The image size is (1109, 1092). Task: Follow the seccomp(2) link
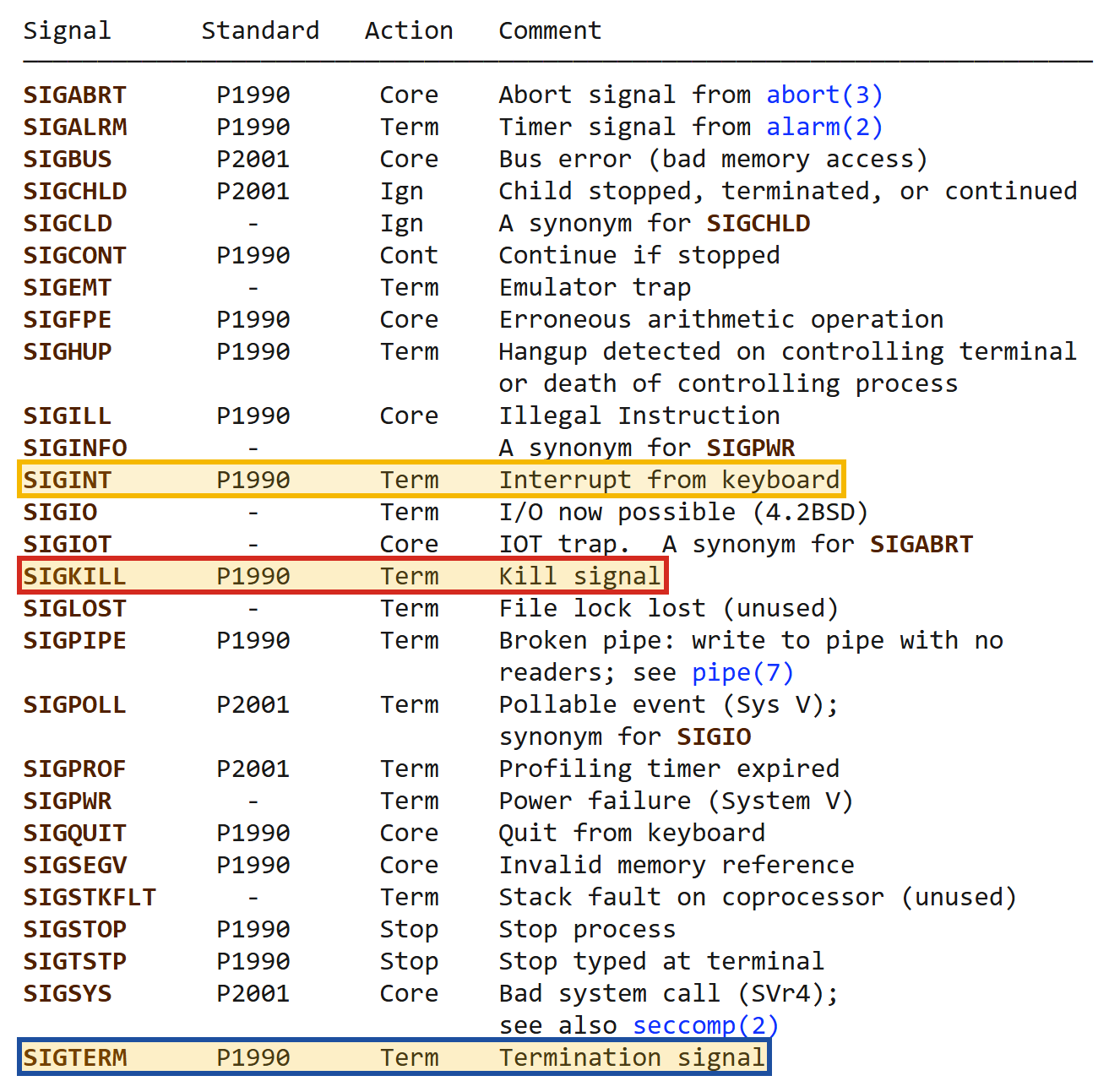(706, 1025)
